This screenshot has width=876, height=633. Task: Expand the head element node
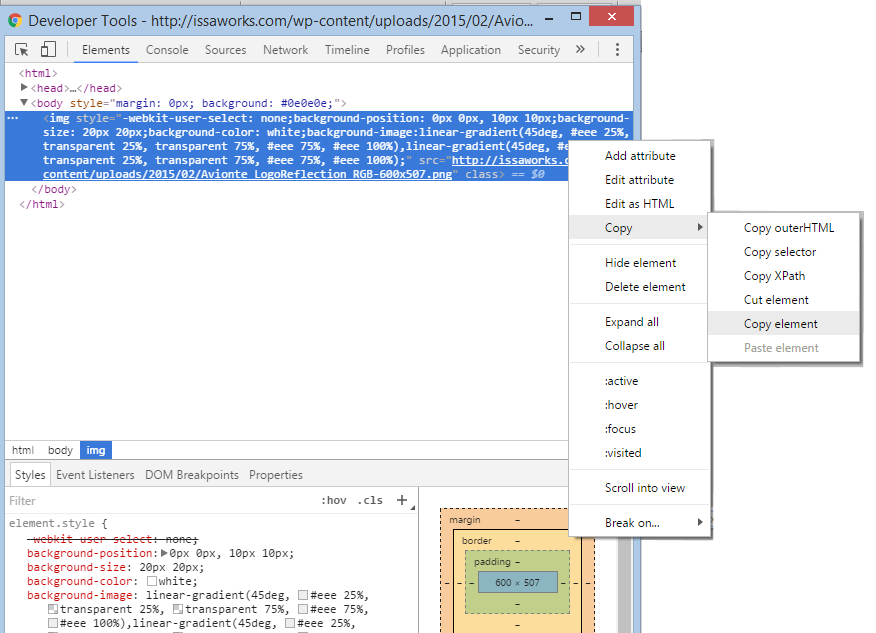pos(24,87)
